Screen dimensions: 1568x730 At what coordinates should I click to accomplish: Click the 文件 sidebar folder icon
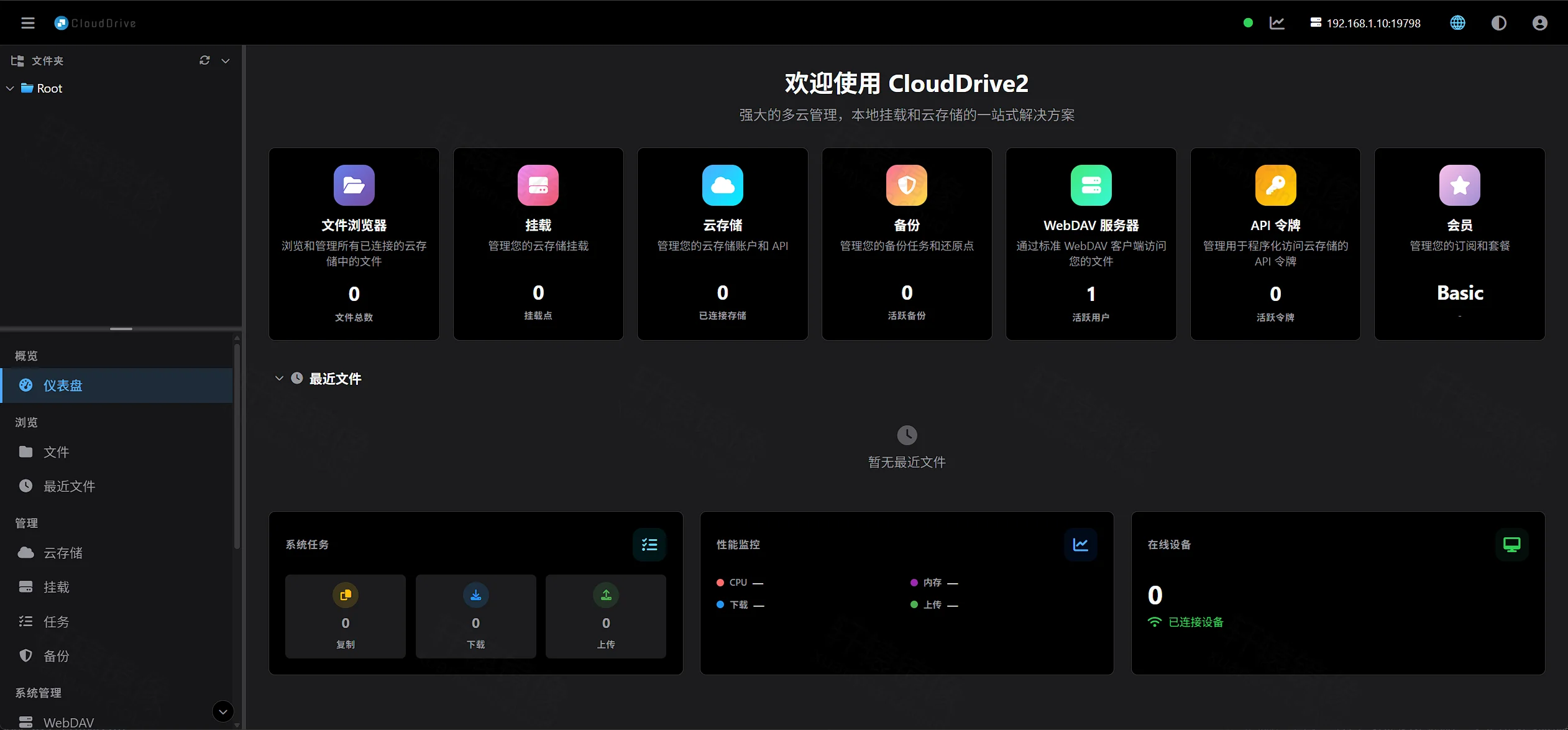coord(25,451)
